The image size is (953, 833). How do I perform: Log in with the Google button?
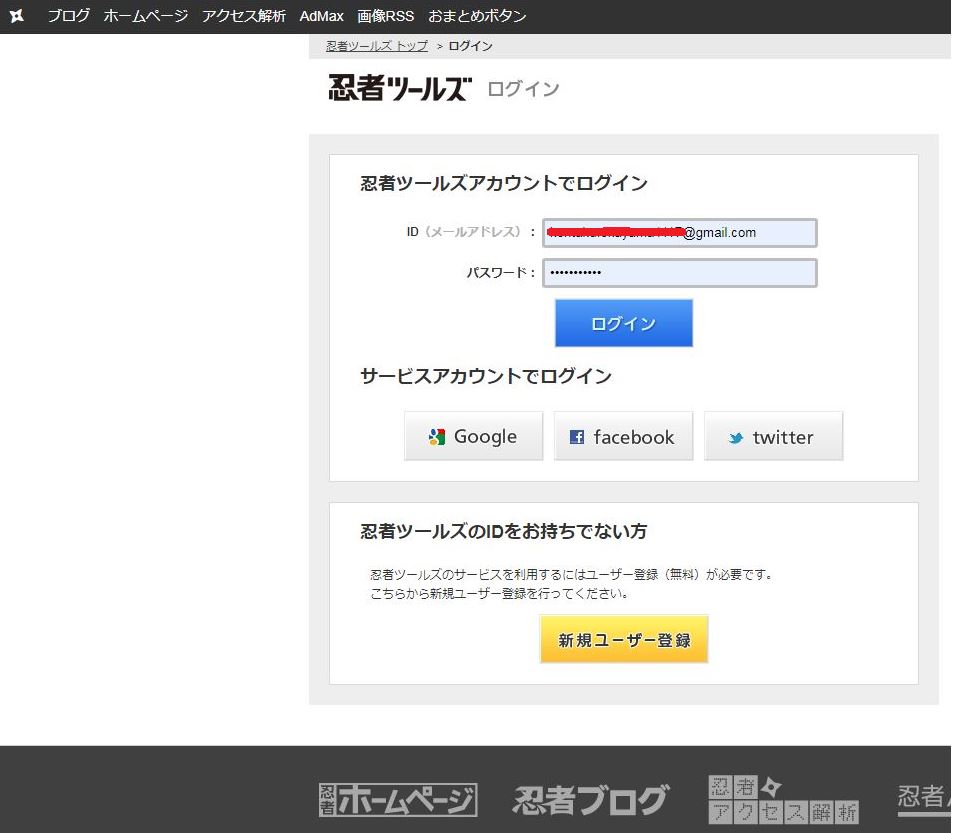click(x=473, y=436)
